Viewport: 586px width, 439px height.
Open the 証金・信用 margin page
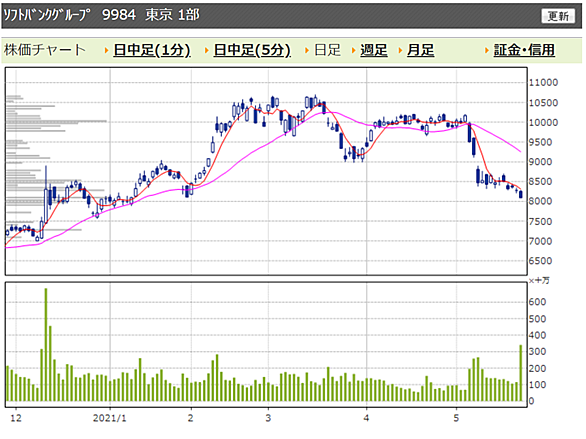point(524,50)
